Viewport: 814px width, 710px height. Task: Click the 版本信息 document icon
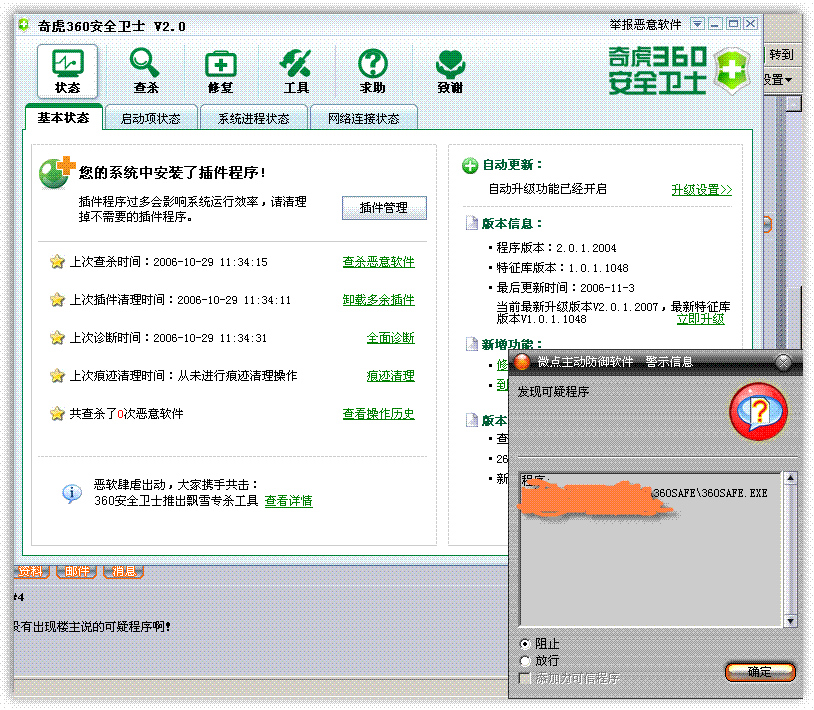[471, 223]
